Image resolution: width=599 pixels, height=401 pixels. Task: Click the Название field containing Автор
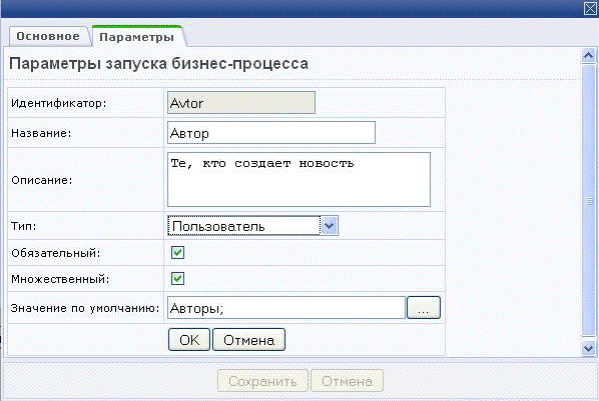pos(271,133)
